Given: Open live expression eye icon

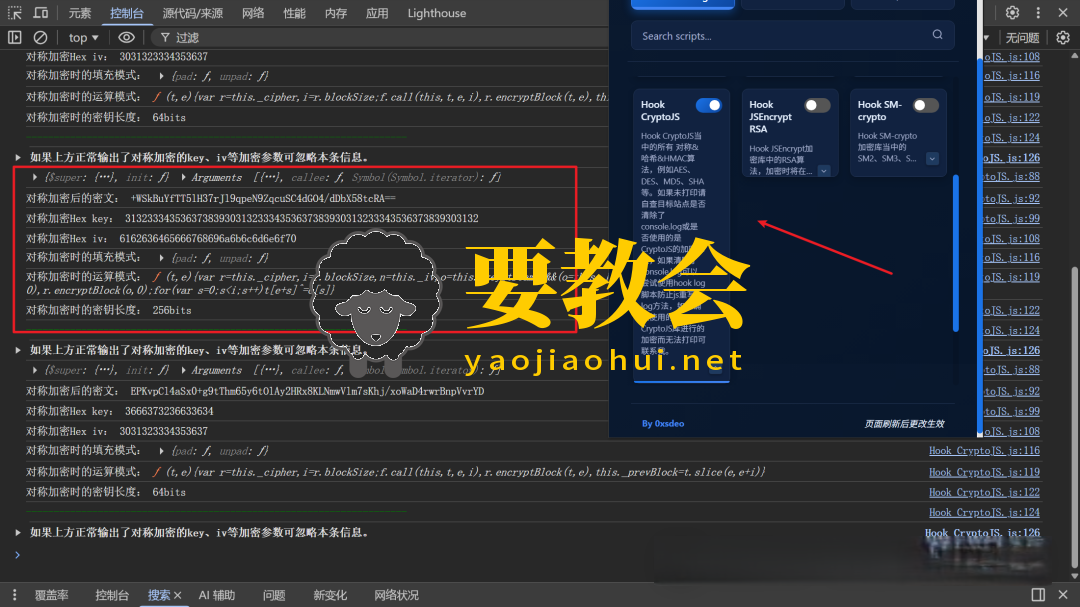Looking at the screenshot, I should 126,37.
